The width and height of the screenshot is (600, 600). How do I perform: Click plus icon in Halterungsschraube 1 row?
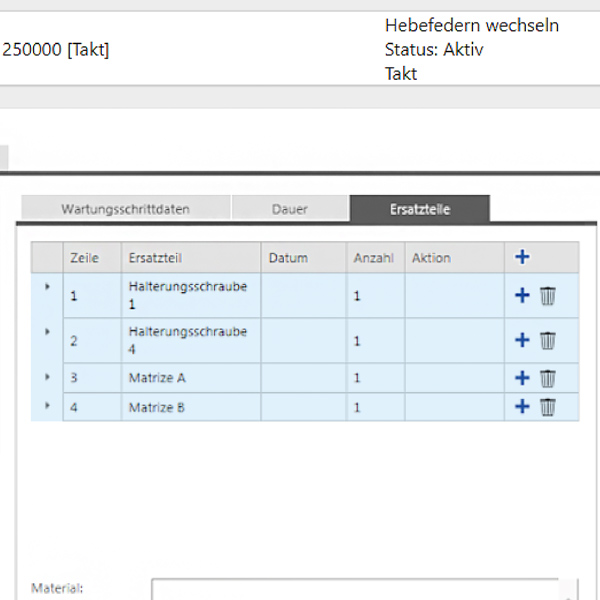pos(521,296)
